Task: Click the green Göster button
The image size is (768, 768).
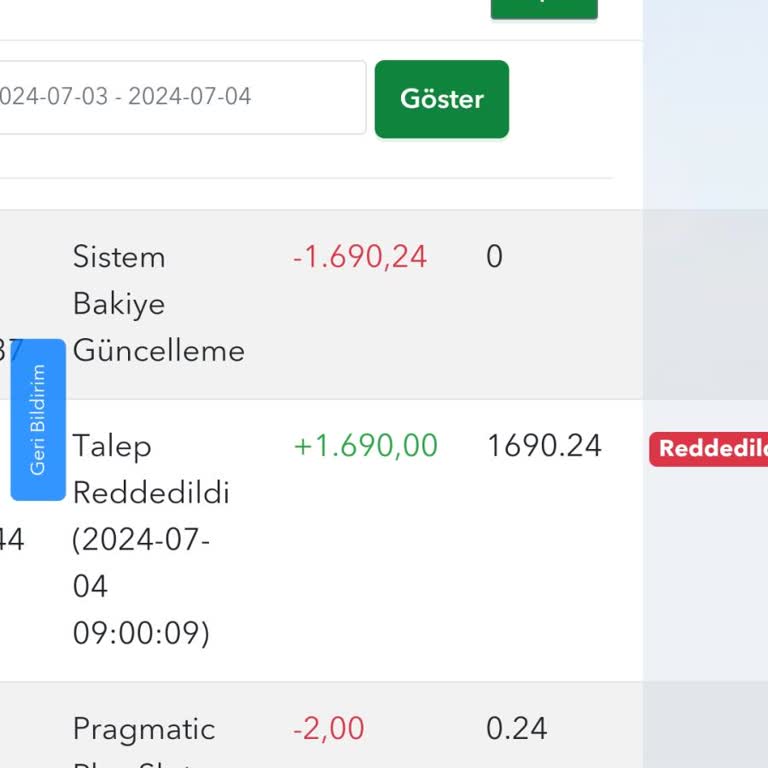Action: click(442, 99)
